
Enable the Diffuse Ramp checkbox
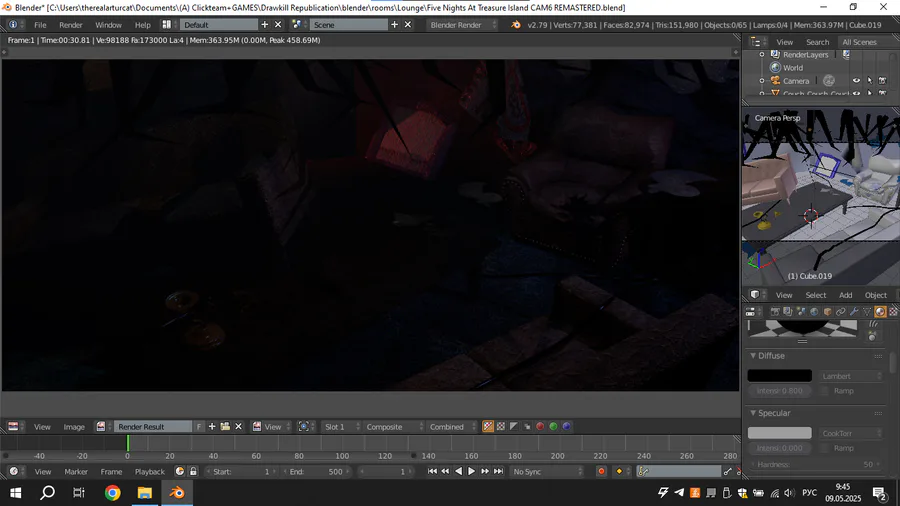[825, 391]
